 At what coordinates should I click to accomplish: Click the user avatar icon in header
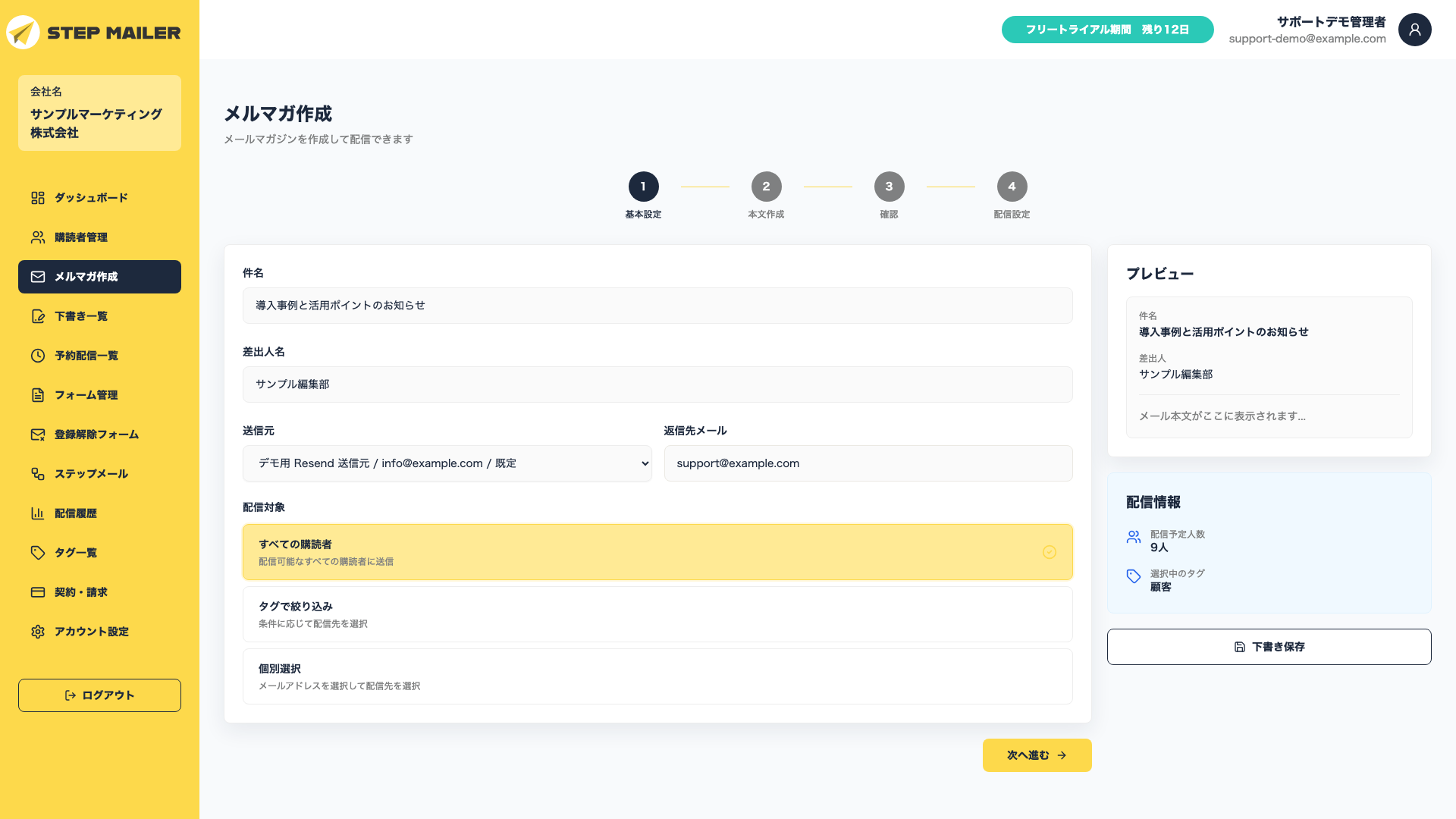click(x=1415, y=30)
